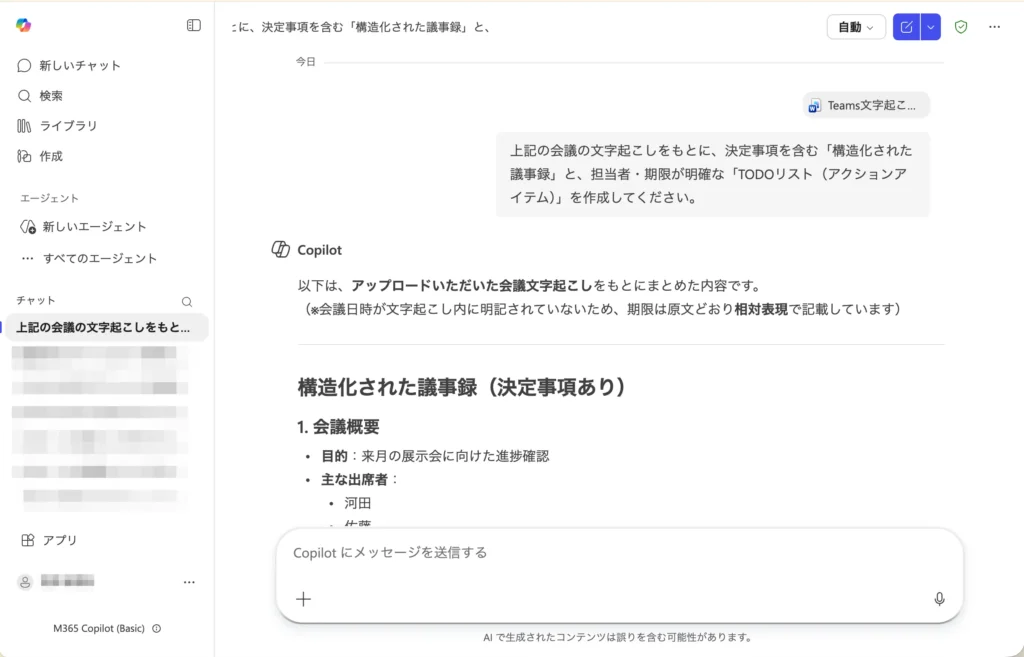The height and width of the screenshot is (657, 1024).
Task: Click the AI disclaimer text at bottom
Action: (618, 637)
